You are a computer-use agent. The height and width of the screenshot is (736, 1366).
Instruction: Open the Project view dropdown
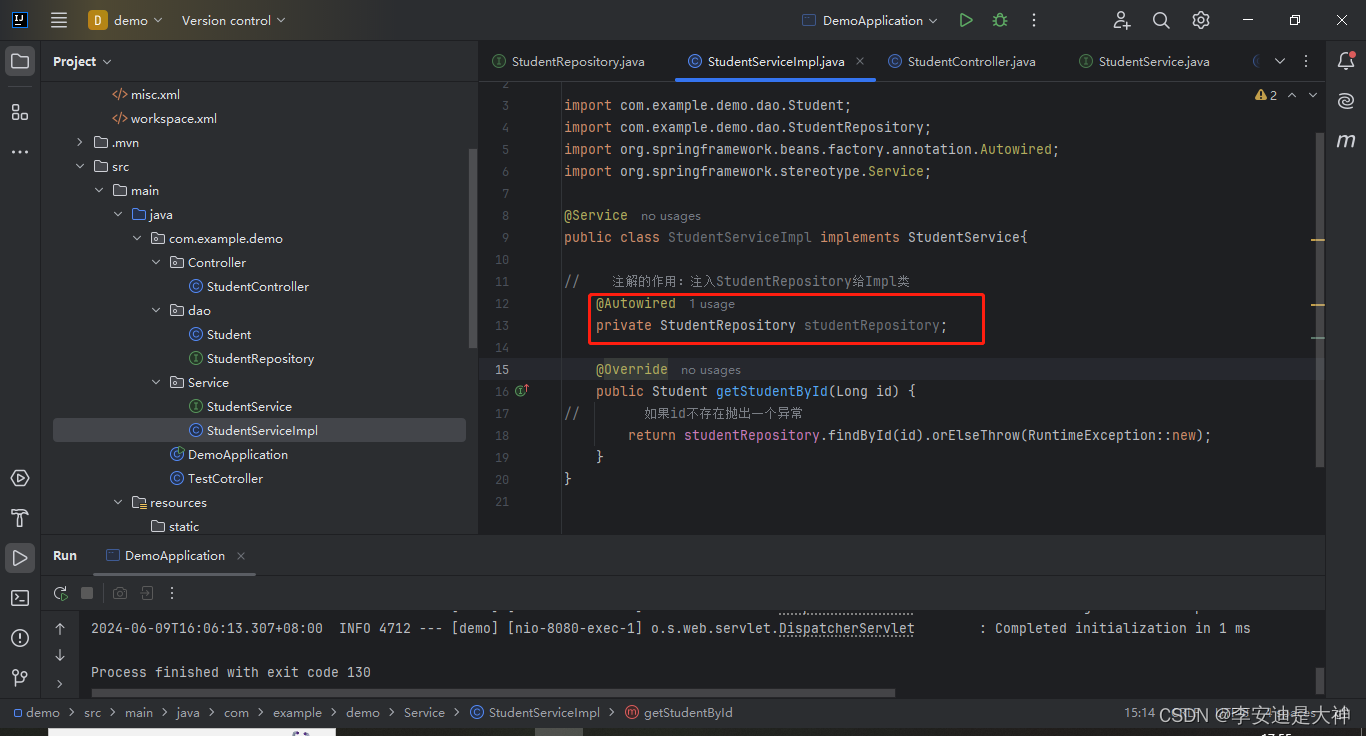82,61
